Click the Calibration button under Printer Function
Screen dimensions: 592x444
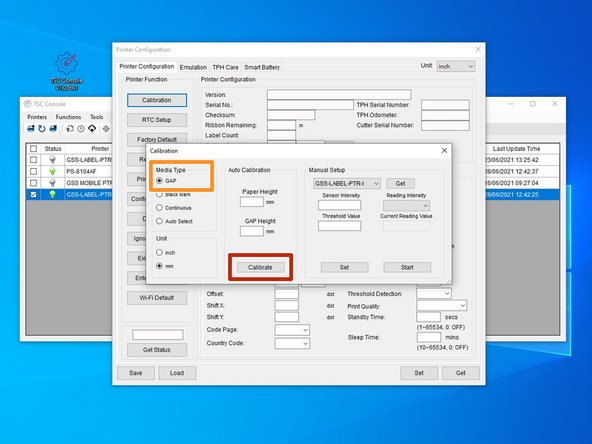click(x=157, y=100)
